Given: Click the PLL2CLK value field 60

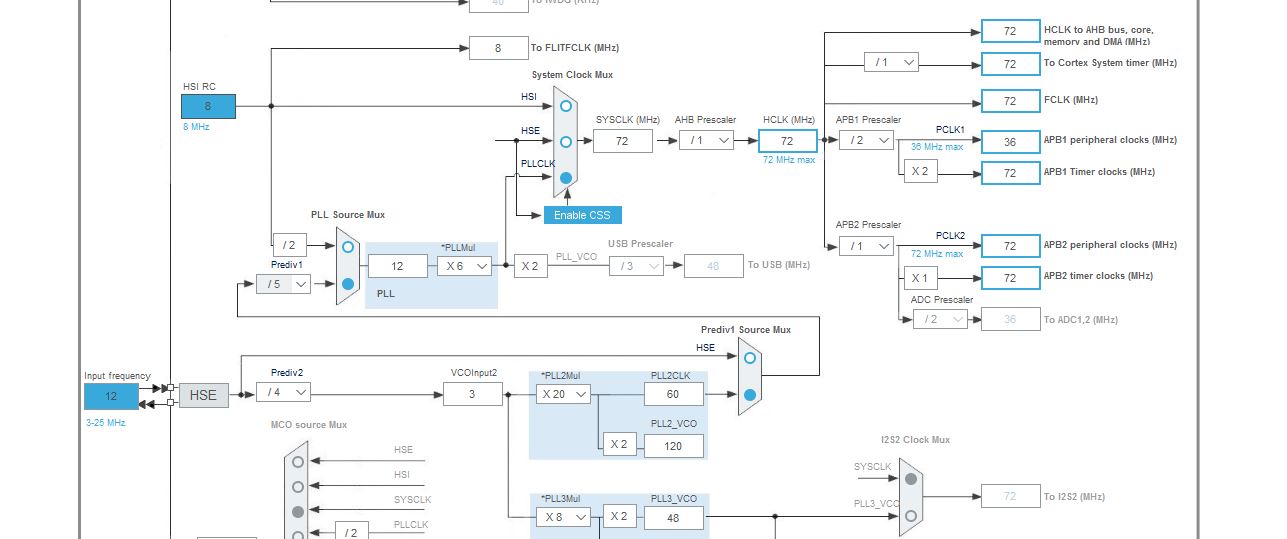Looking at the screenshot, I should coord(674,395).
